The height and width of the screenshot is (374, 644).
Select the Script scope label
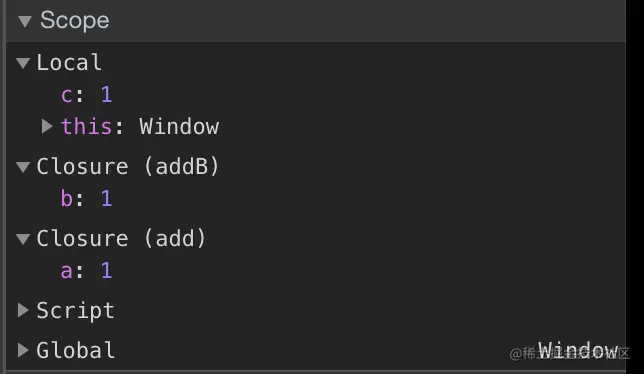click(x=76, y=311)
